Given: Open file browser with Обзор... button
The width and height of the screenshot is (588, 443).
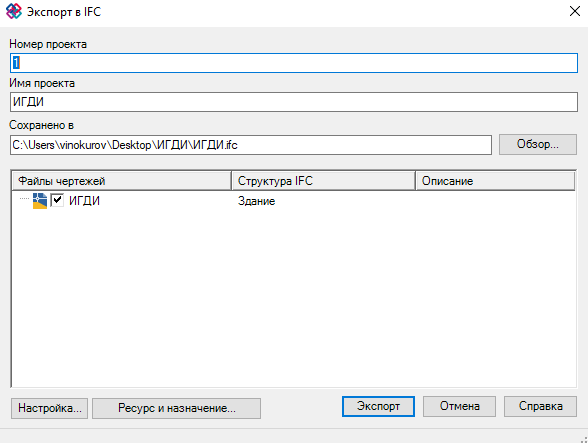Looking at the screenshot, I should tap(537, 144).
